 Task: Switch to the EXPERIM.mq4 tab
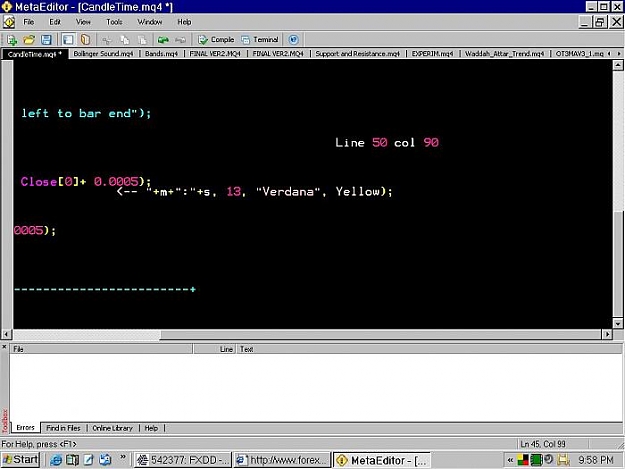point(432,53)
